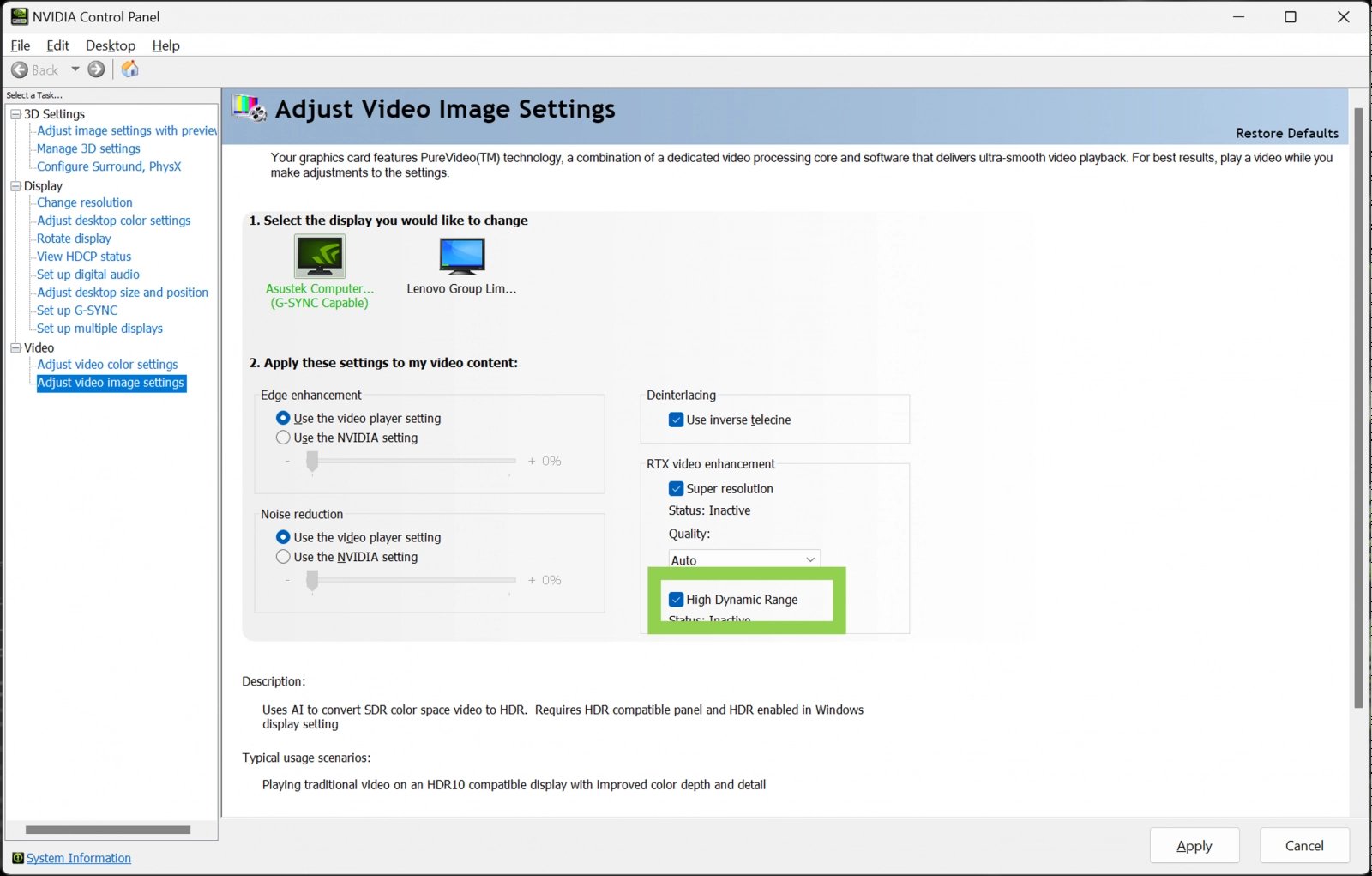Click the green NVIDIA System Information icon
The height and width of the screenshot is (876, 1372).
(18, 858)
